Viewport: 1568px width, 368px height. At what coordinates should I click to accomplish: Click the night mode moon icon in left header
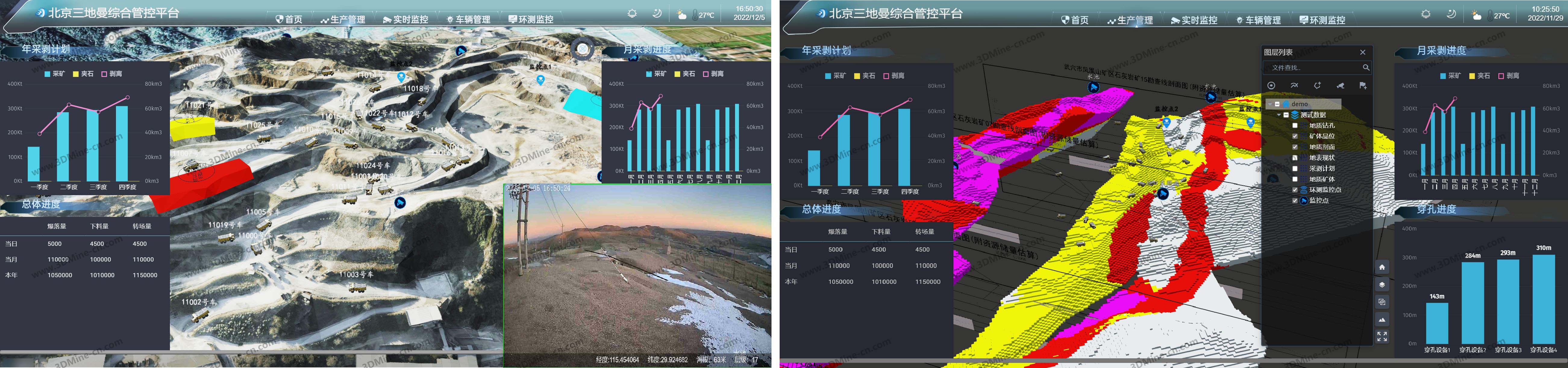(657, 13)
